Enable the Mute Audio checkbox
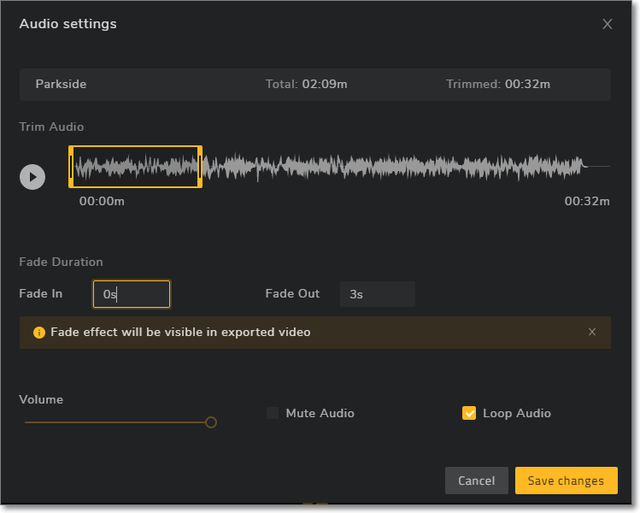640x513 pixels. click(x=273, y=413)
